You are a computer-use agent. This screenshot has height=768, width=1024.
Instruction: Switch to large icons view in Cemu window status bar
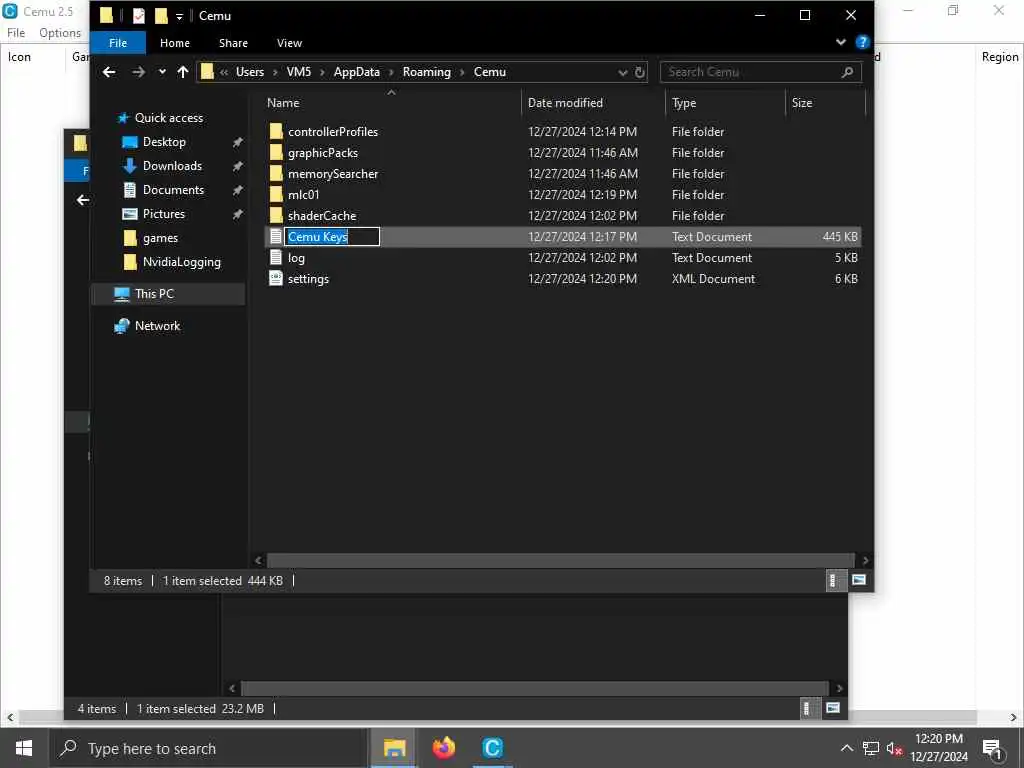pos(859,580)
